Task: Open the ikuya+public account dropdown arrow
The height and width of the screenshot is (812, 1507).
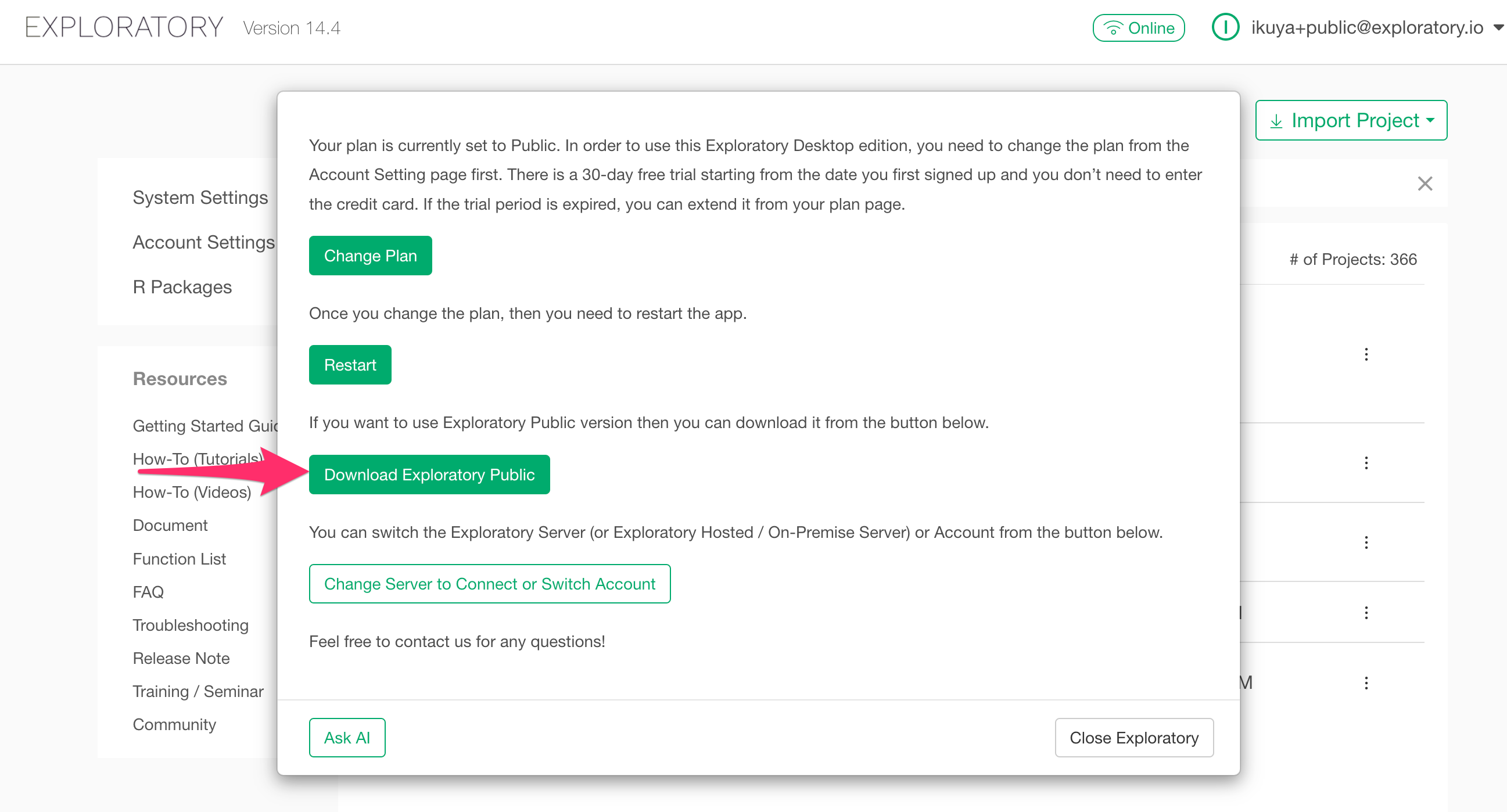Action: [x=1498, y=27]
